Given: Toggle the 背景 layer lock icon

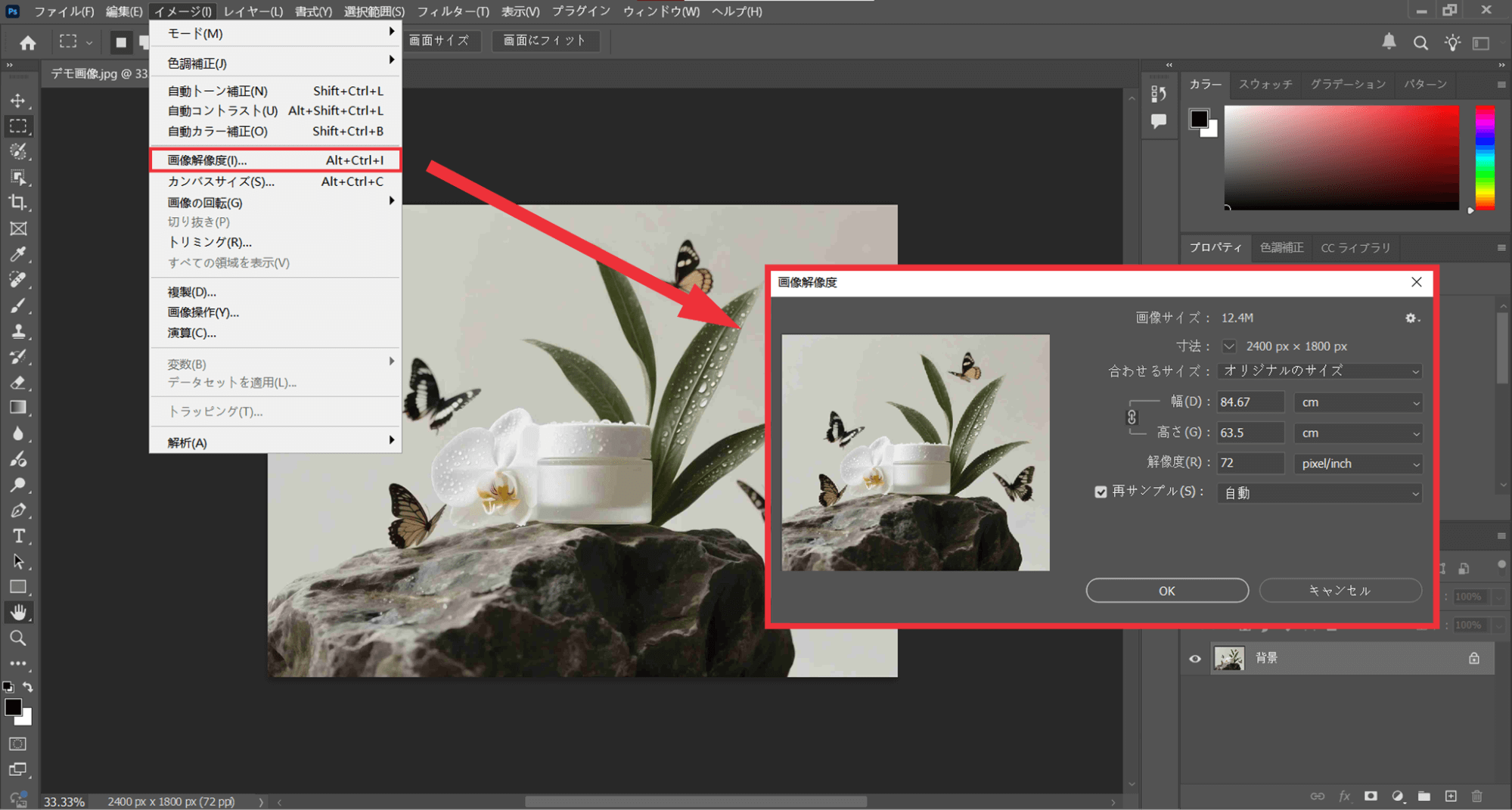Looking at the screenshot, I should click(x=1474, y=659).
